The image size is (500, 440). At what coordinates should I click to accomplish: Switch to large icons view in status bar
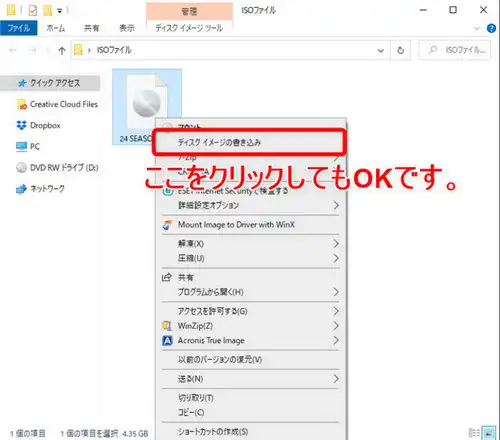click(489, 433)
